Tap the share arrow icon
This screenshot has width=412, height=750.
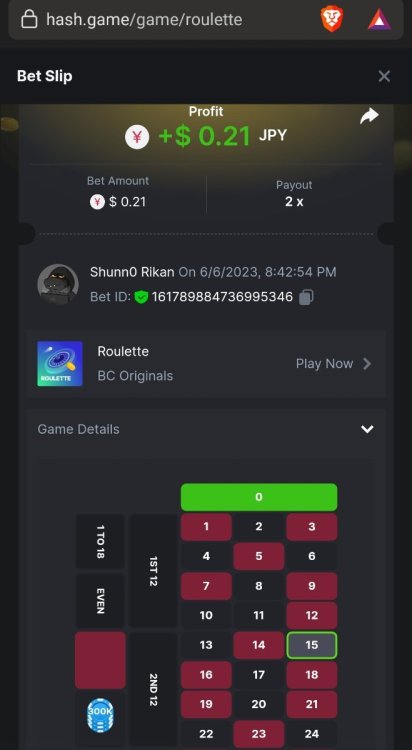point(369,116)
